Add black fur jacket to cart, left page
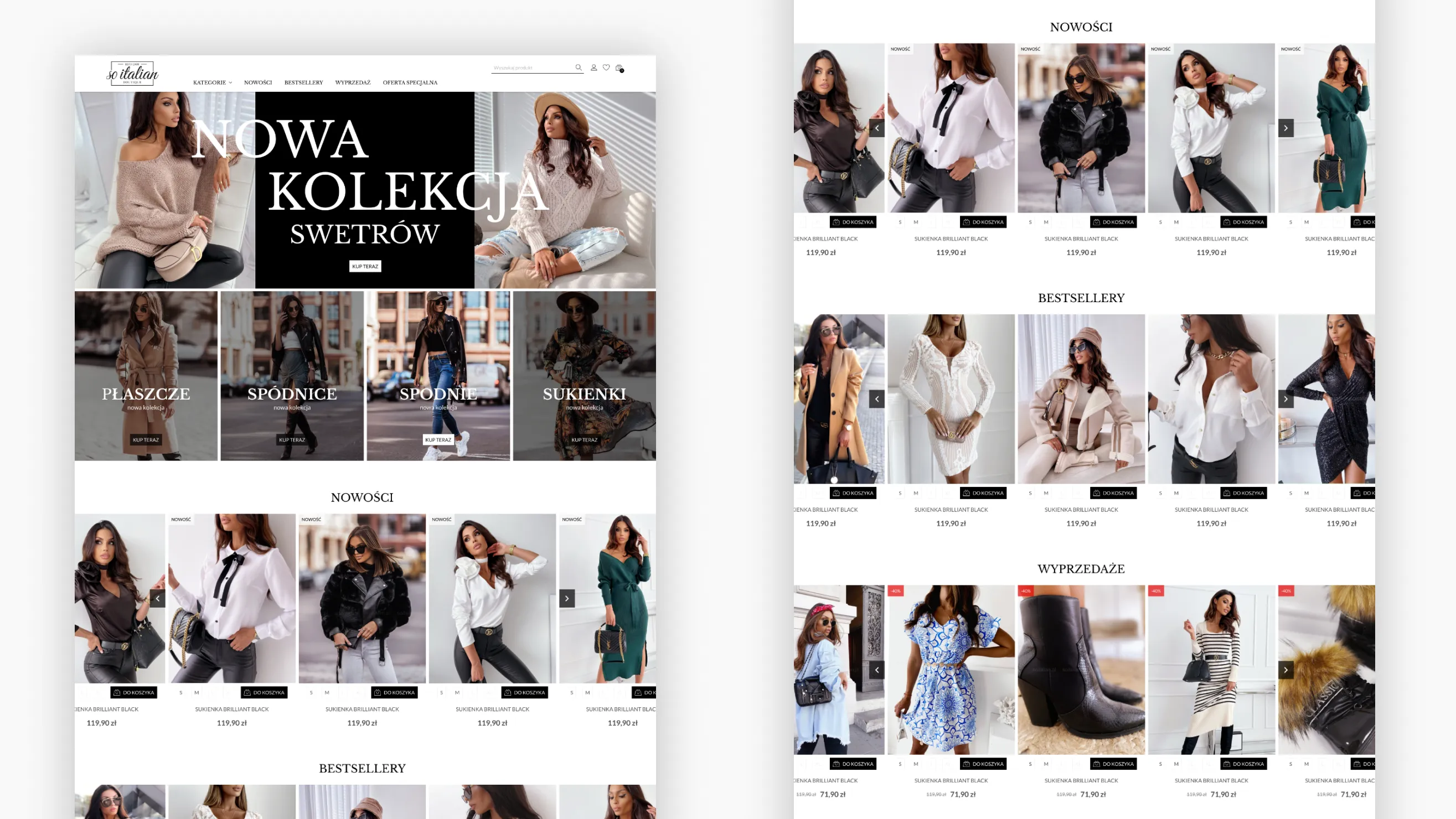 [x=394, y=692]
